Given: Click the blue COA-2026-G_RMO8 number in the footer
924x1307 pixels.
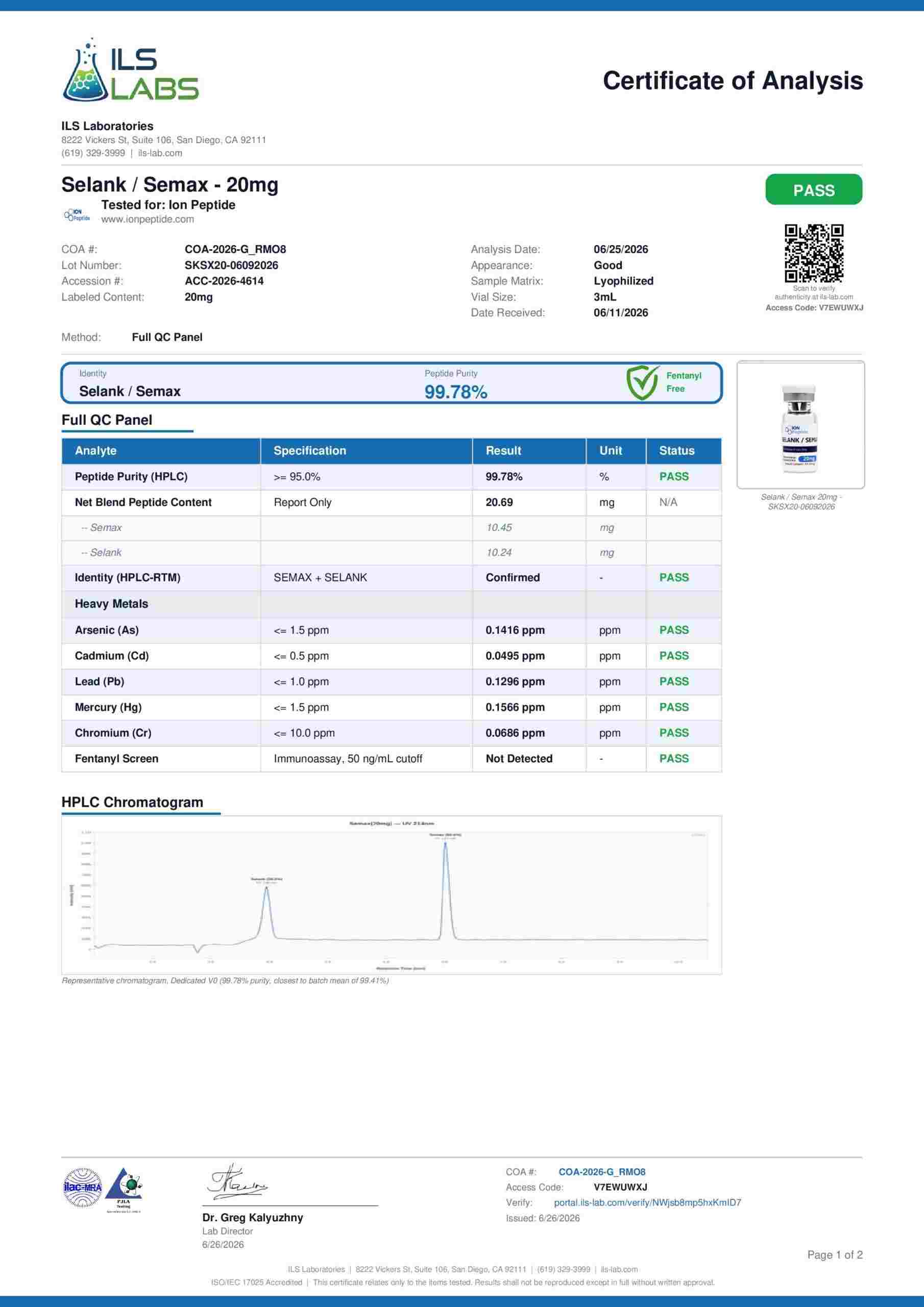Looking at the screenshot, I should 602,1172.
